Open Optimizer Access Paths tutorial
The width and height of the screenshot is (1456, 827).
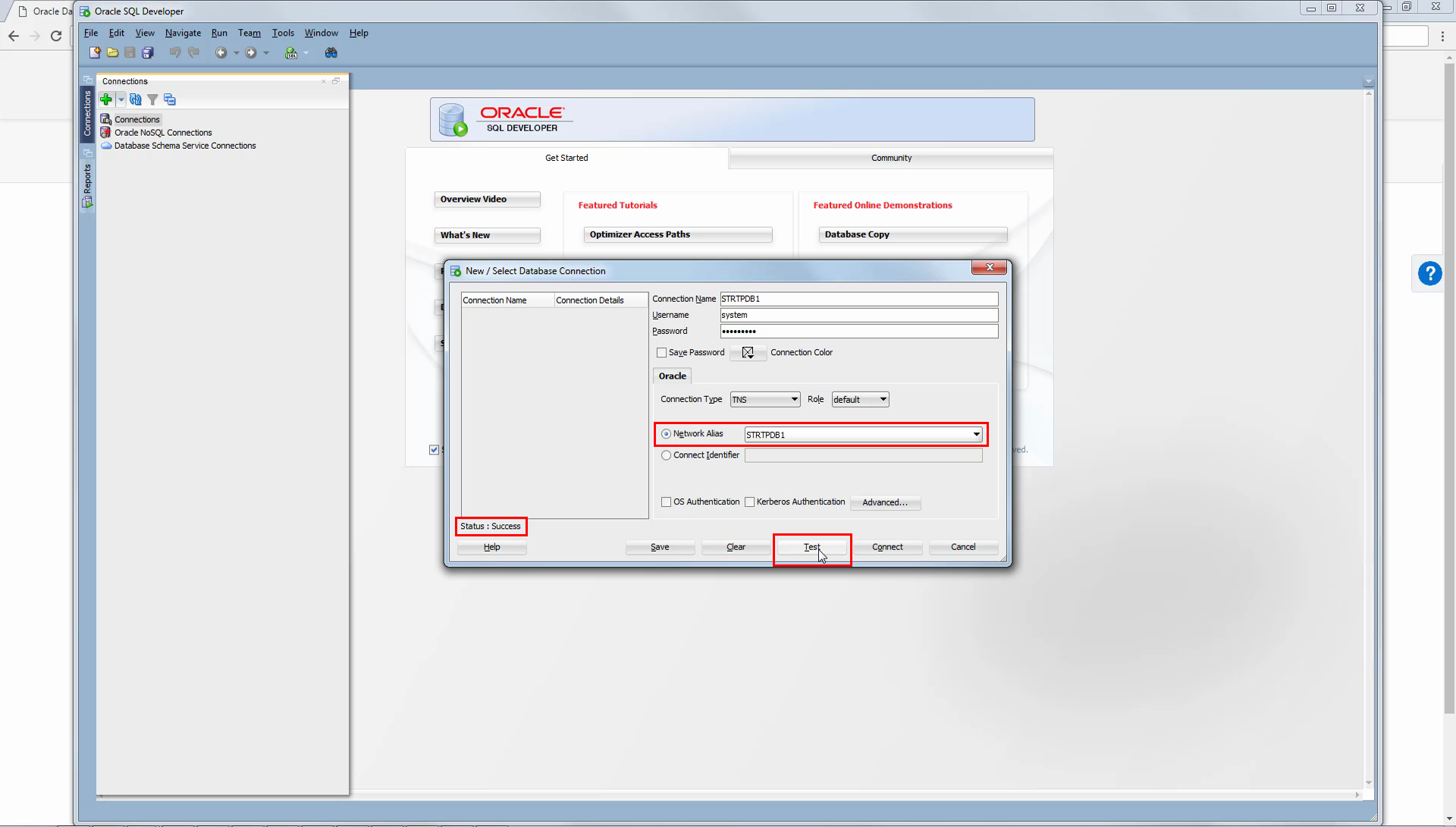click(x=678, y=234)
